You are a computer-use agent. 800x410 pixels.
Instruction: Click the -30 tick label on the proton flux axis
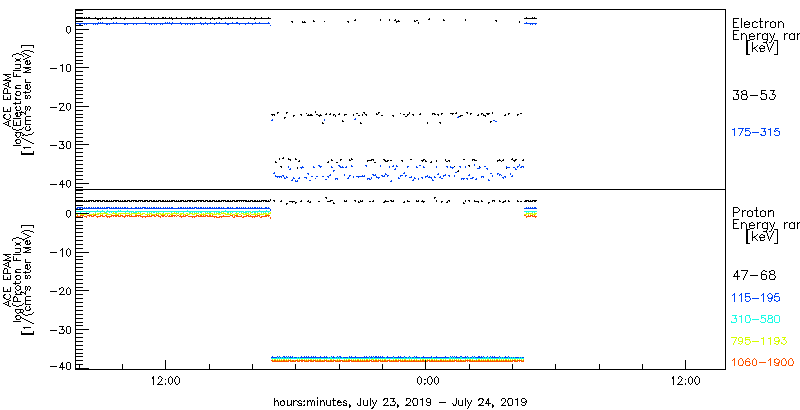(x=60, y=329)
